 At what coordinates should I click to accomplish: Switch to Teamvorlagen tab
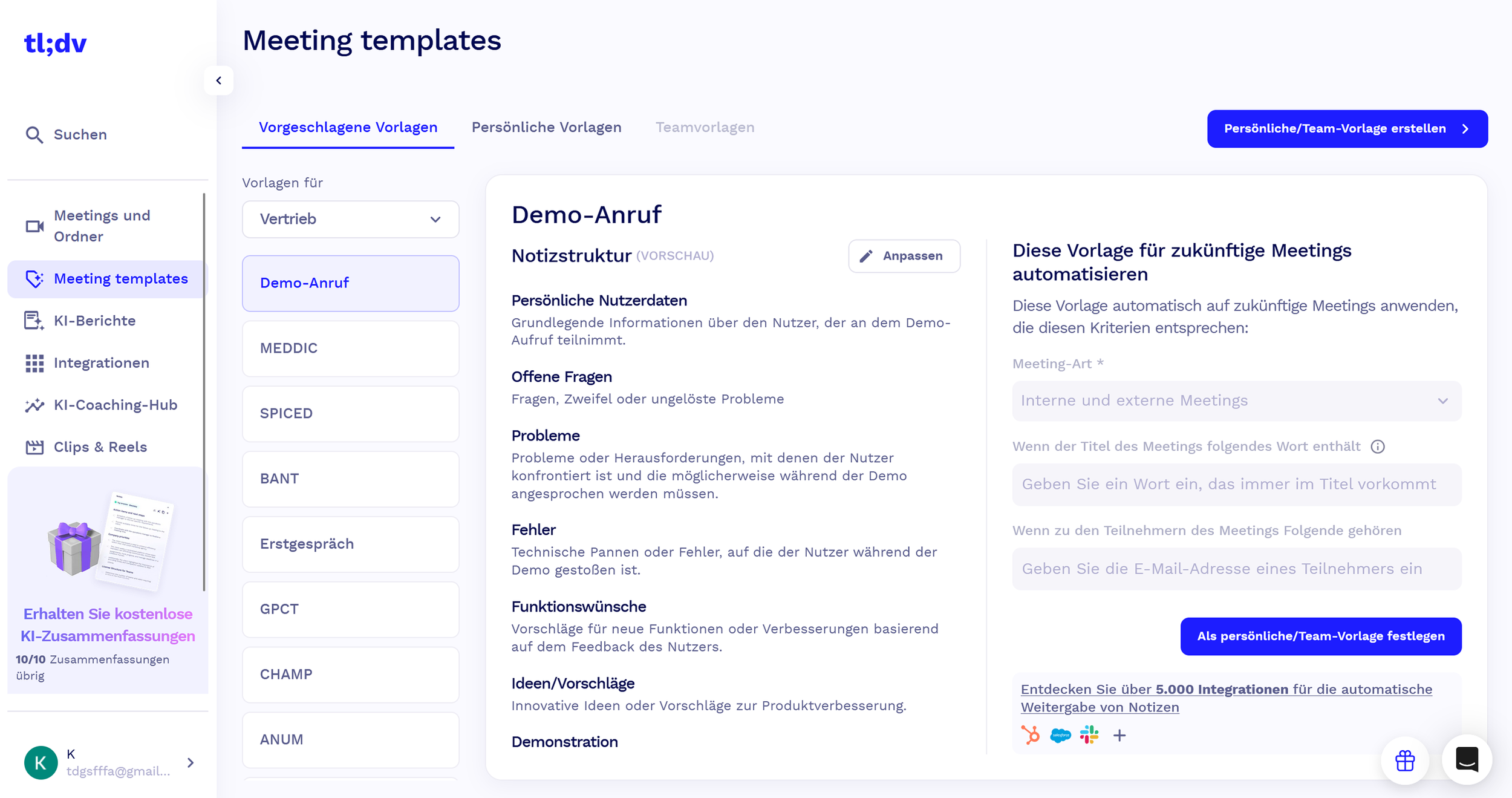705,128
